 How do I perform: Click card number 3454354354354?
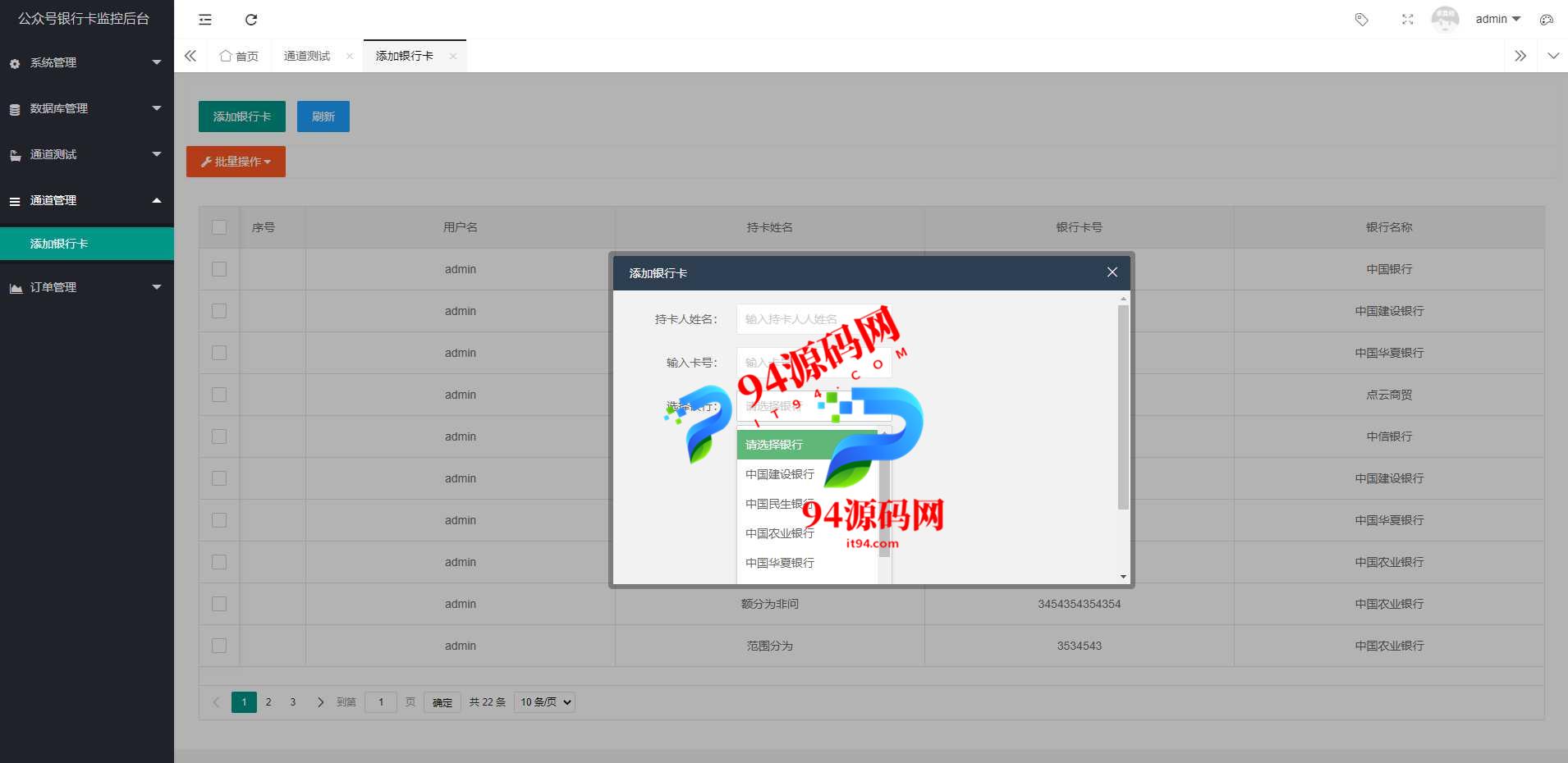1080,604
